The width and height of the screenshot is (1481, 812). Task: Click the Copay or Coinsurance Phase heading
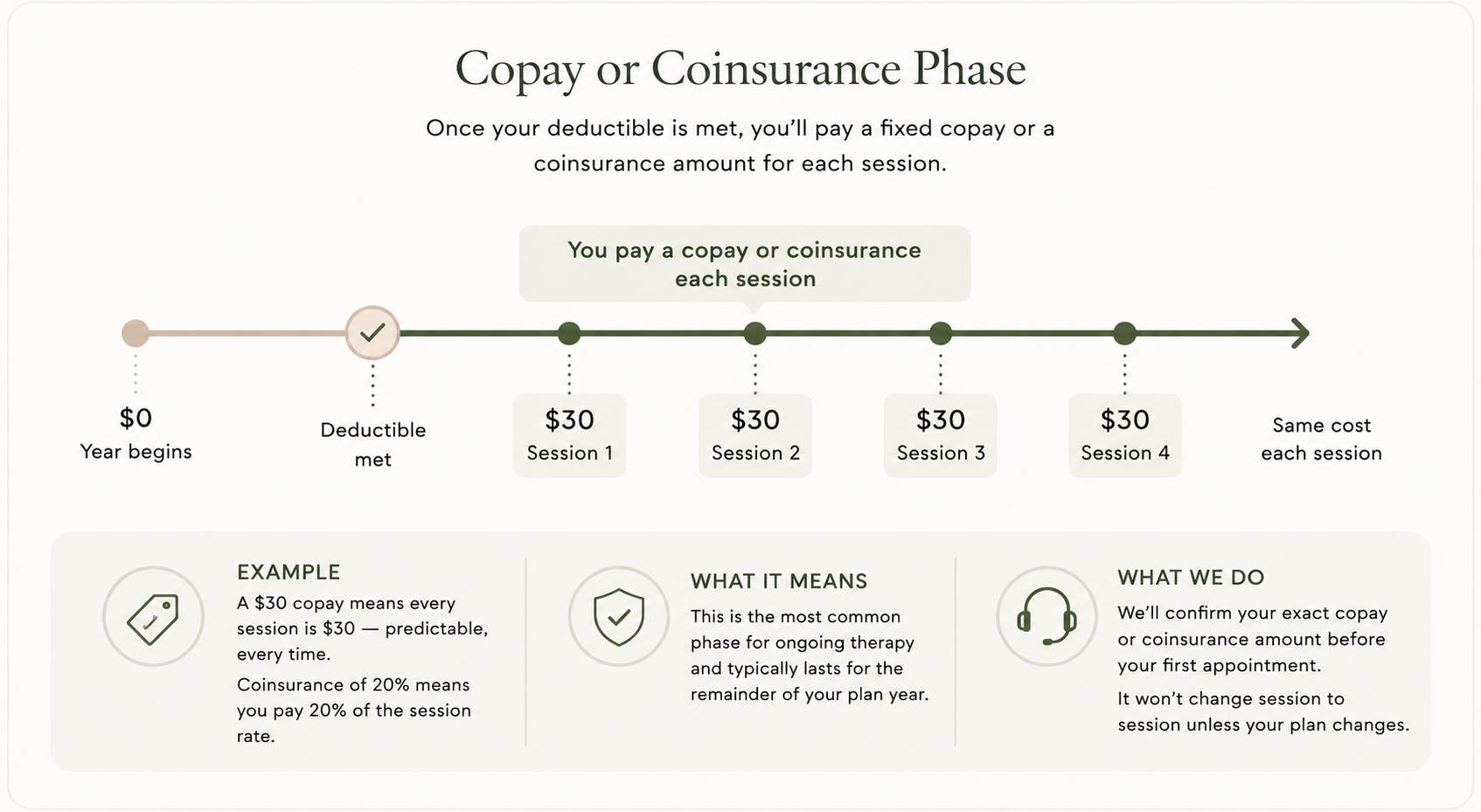click(740, 69)
